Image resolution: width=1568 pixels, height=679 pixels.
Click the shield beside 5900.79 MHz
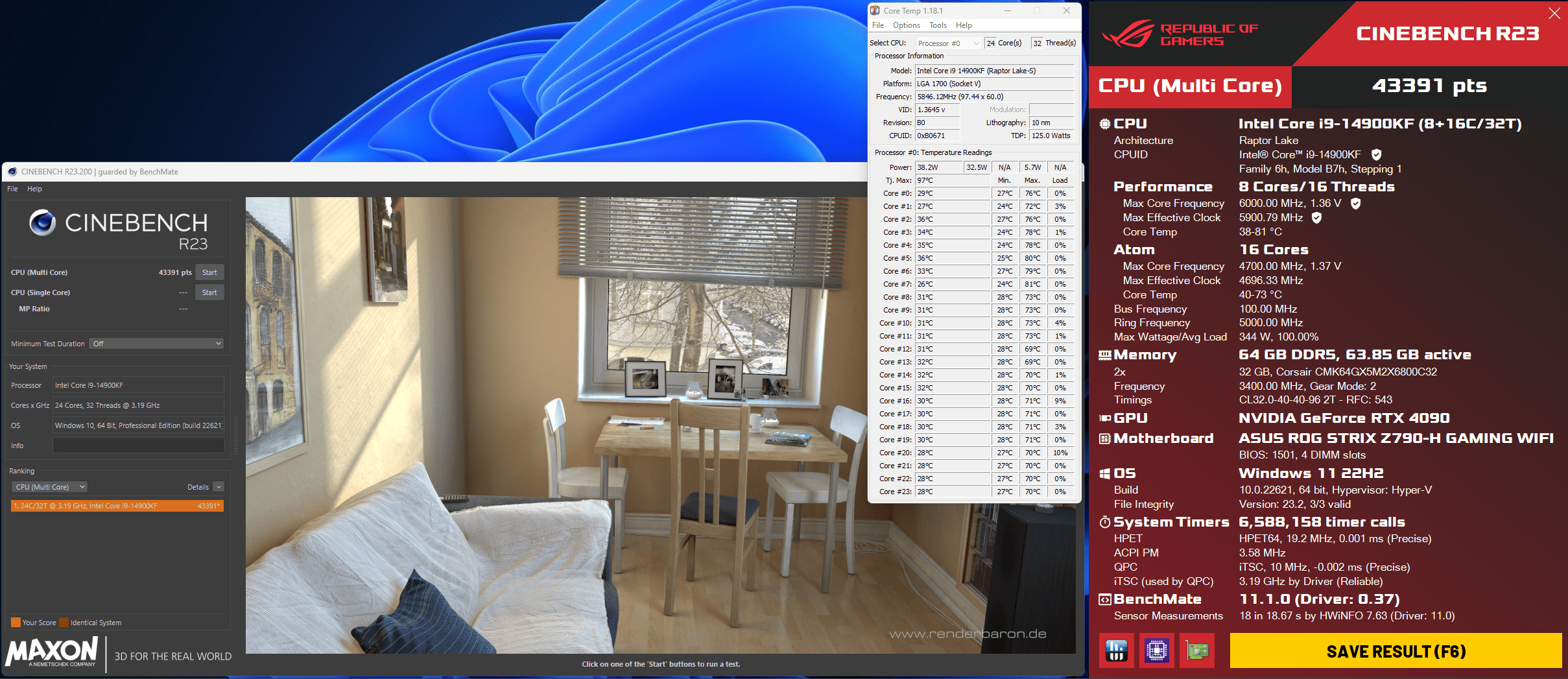(x=1316, y=218)
